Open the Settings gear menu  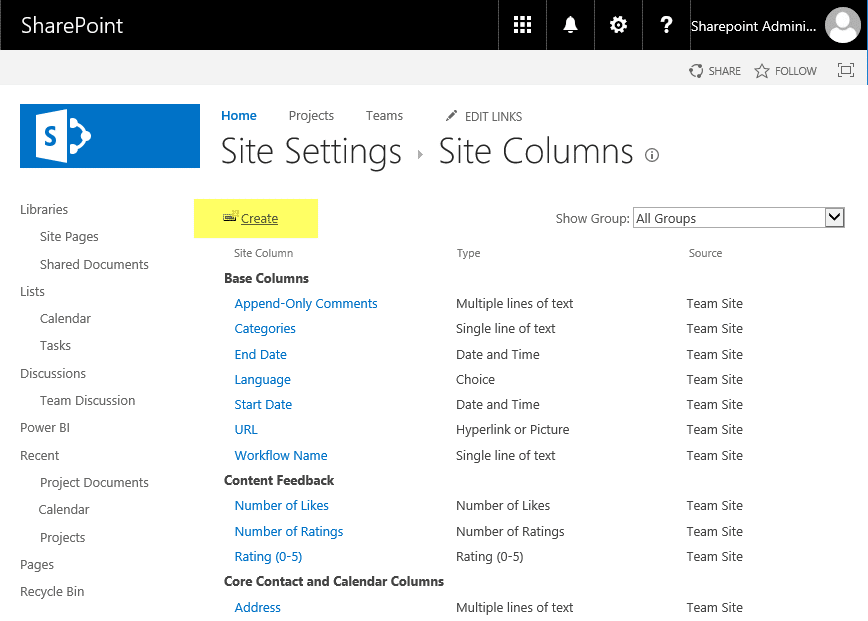(x=618, y=25)
